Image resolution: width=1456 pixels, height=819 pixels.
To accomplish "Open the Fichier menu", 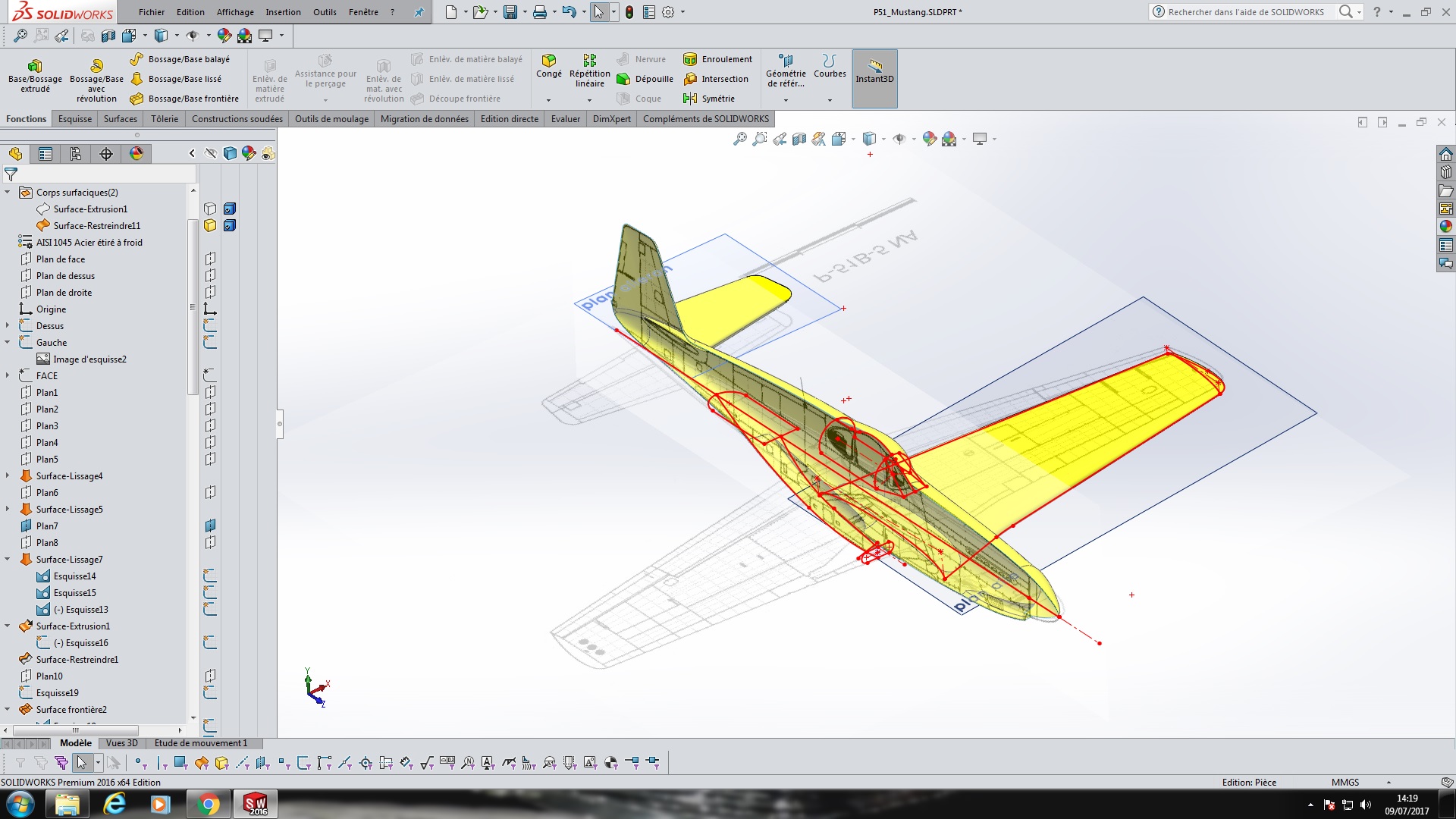I will [x=152, y=12].
